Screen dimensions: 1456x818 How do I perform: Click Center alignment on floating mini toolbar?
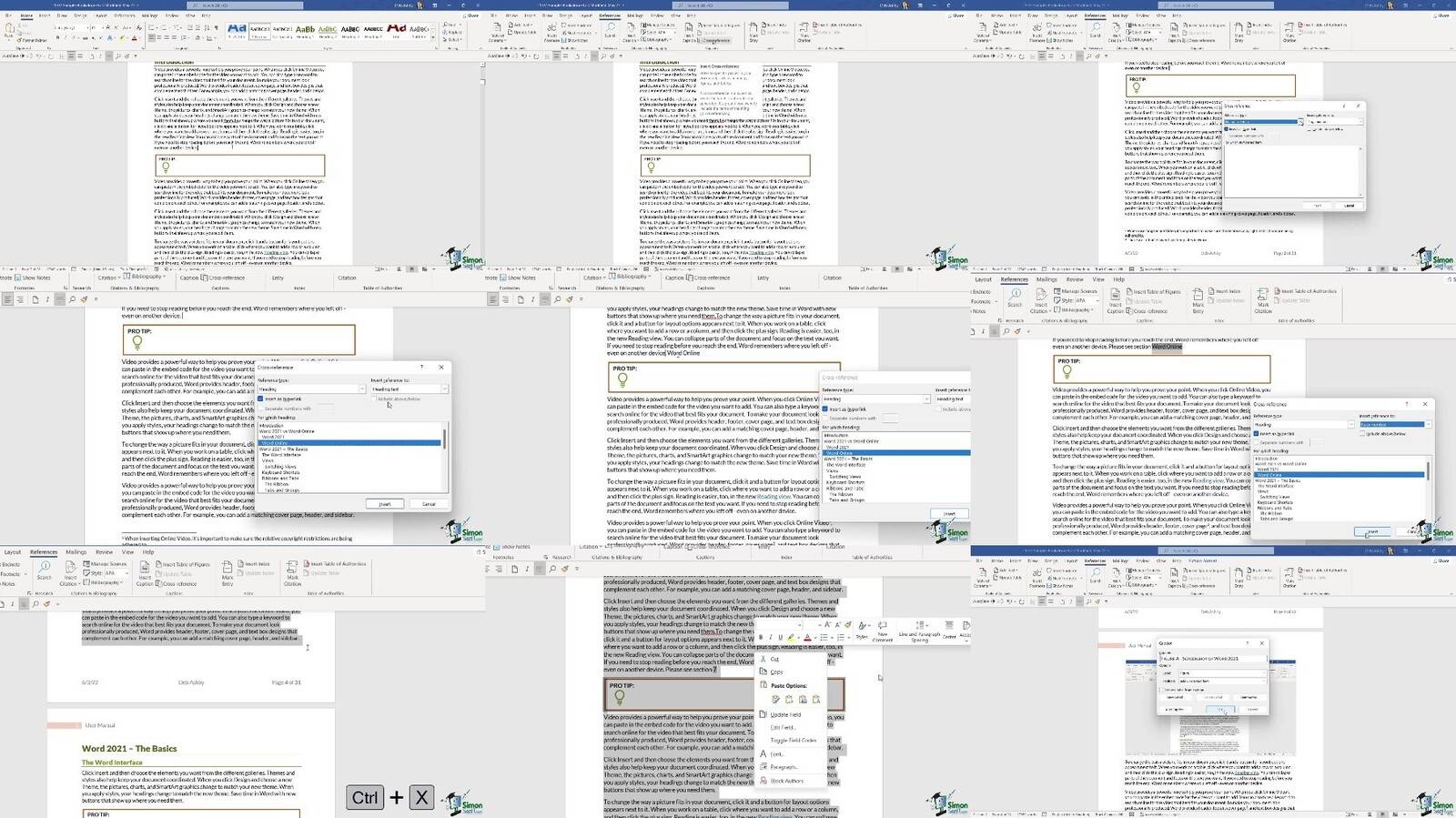click(948, 630)
